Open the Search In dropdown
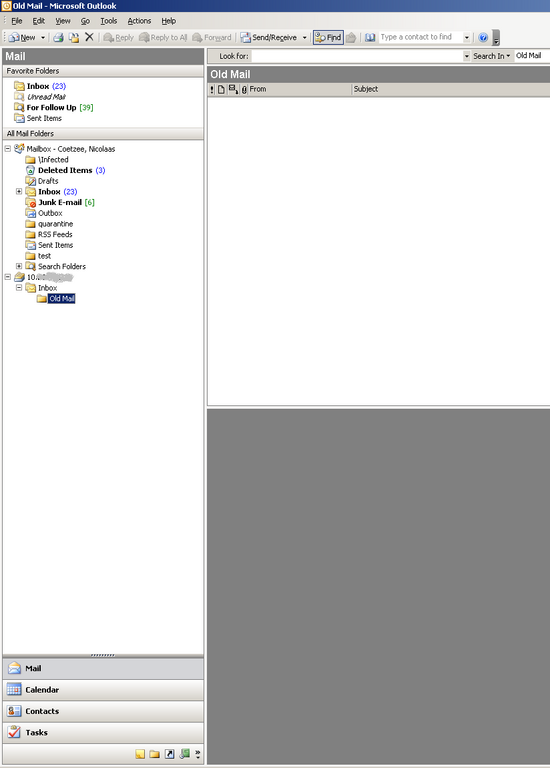Viewport: 550px width, 768px height. 492,56
